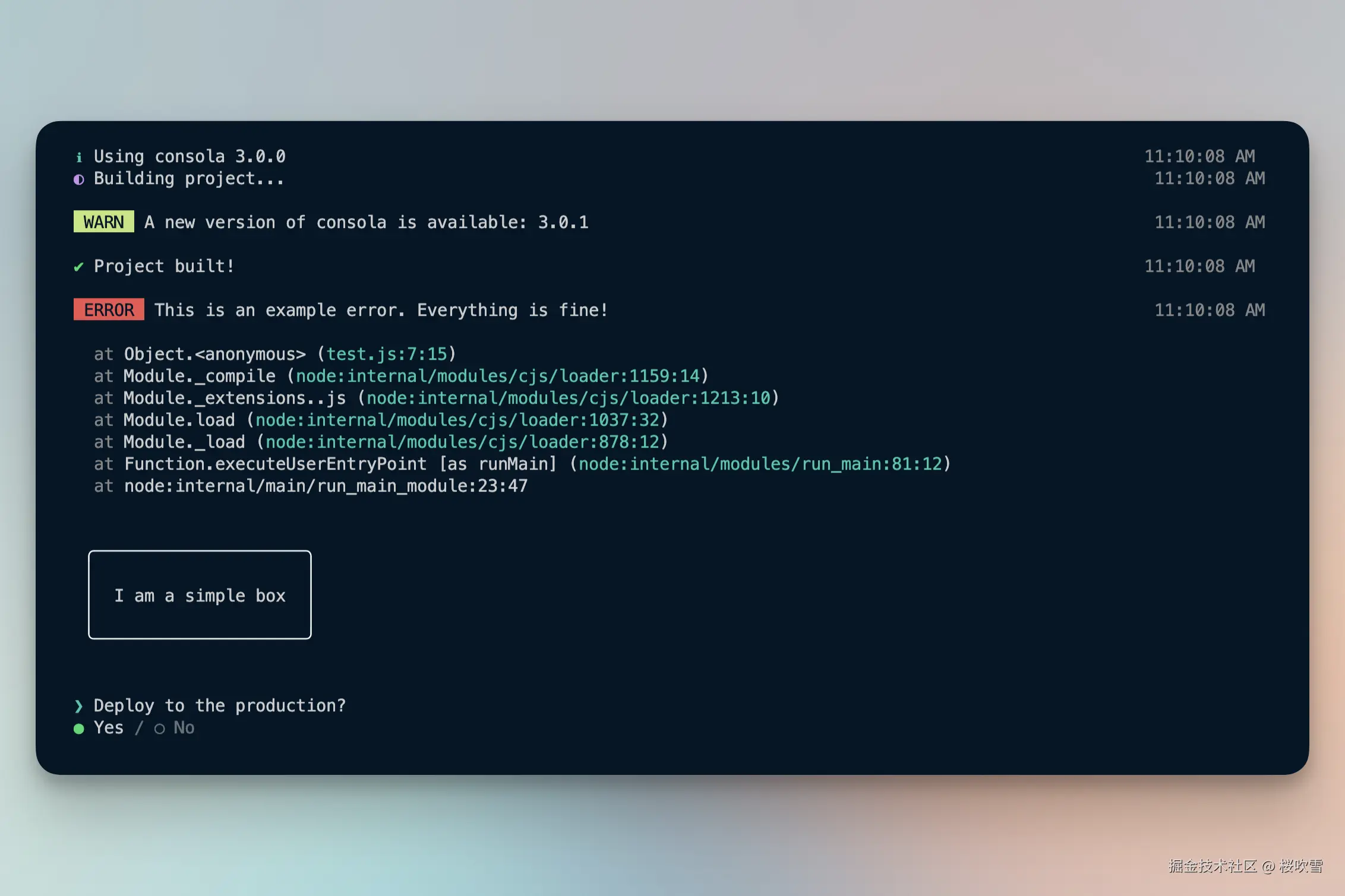Open the run_main:81:12 stack trace link
Screen dimensions: 1345x896
(760, 464)
